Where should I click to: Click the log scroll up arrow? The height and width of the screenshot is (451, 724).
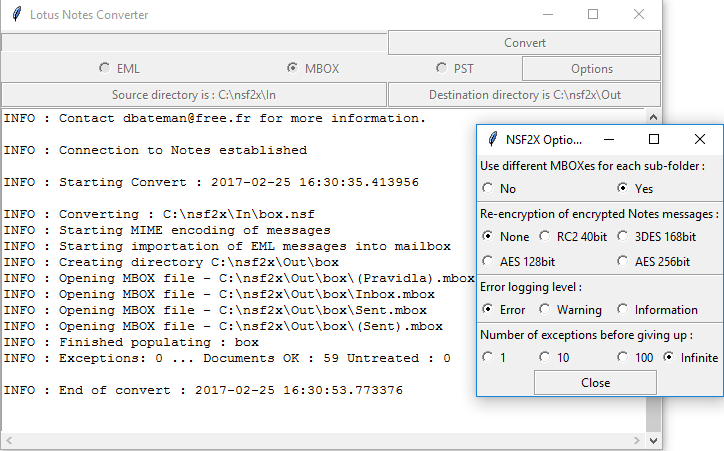[653, 117]
